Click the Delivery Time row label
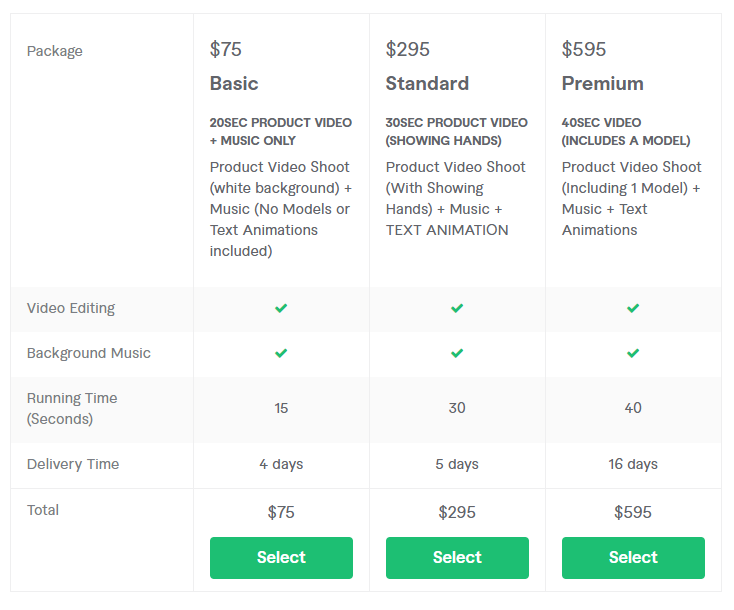Image resolution: width=734 pixels, height=610 pixels. [x=73, y=464]
